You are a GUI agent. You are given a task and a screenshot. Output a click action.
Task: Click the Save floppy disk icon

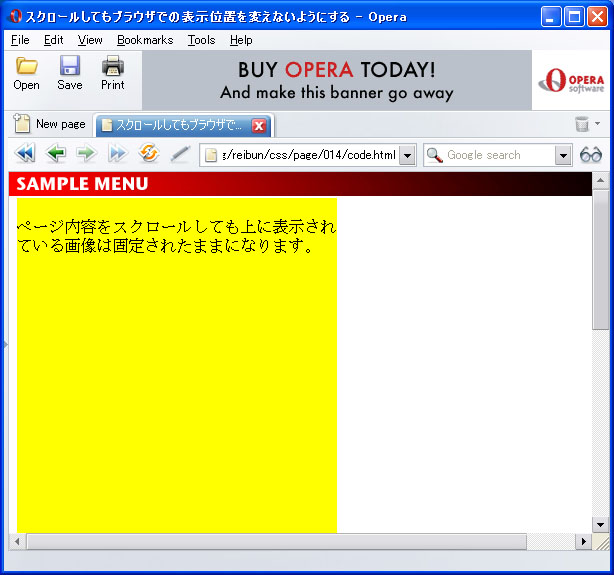(x=70, y=65)
